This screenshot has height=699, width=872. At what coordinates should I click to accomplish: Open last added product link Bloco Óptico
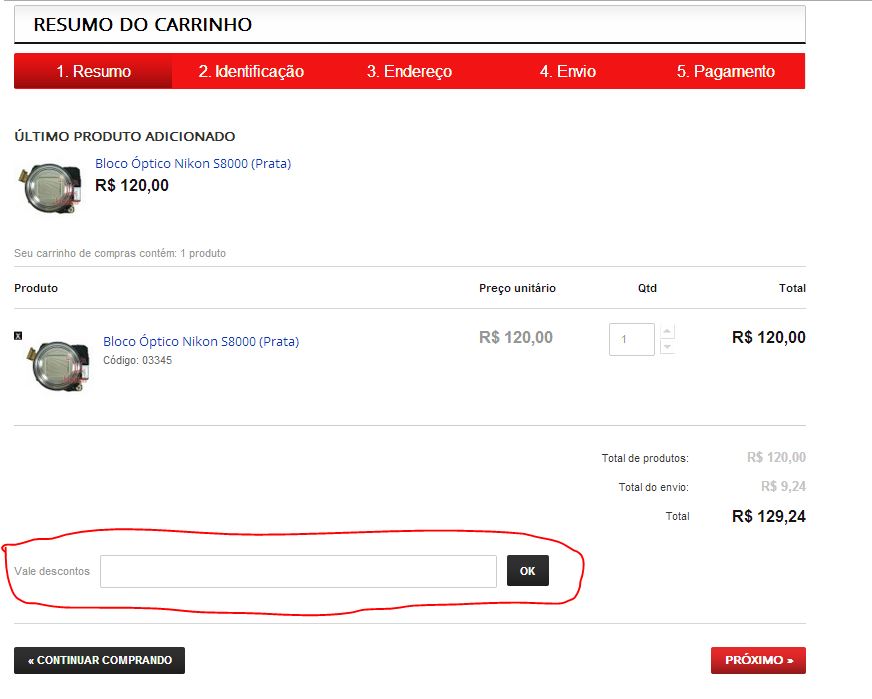193,163
